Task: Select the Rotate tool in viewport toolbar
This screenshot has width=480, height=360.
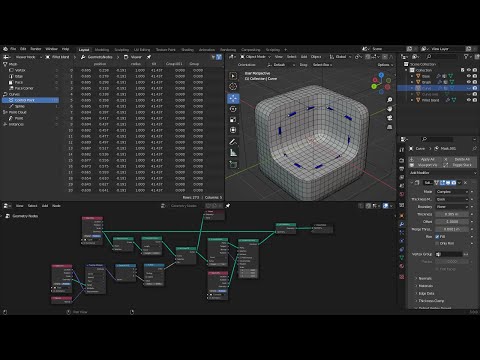Action: (x=233, y=109)
